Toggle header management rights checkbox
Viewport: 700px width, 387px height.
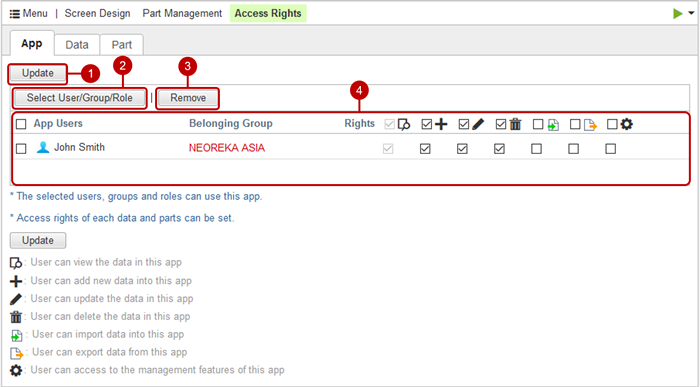[x=612, y=124]
